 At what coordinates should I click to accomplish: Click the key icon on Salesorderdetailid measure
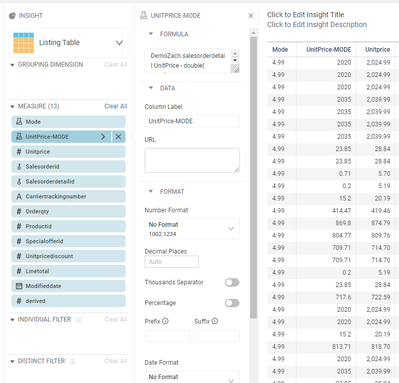point(19,182)
